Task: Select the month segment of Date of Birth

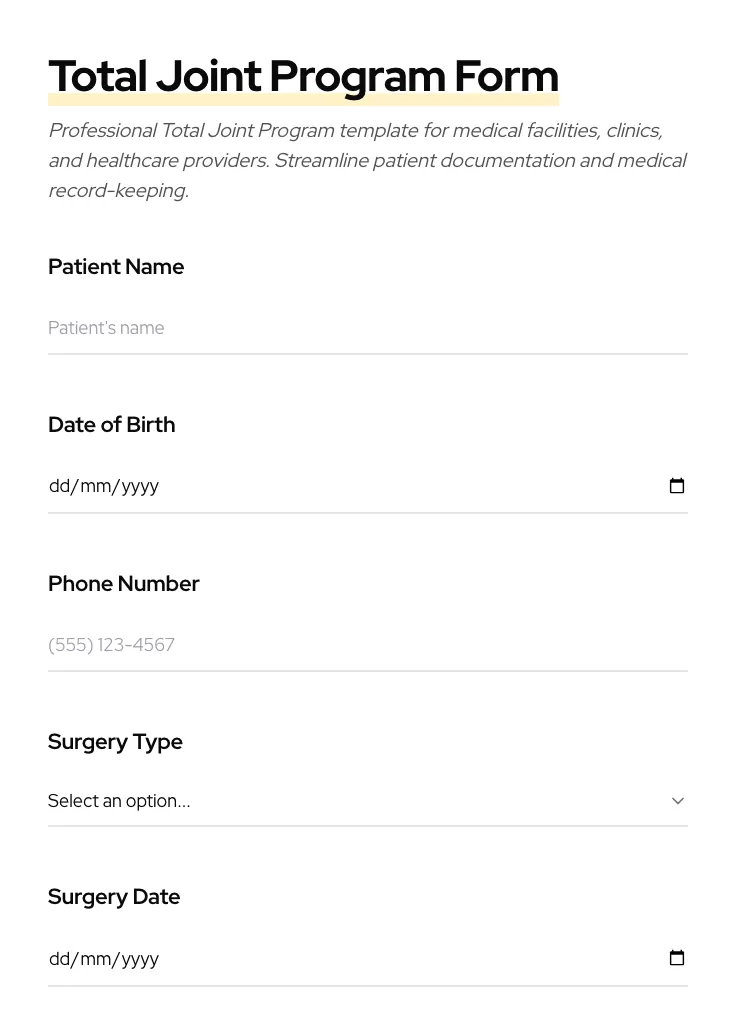Action: [96, 486]
